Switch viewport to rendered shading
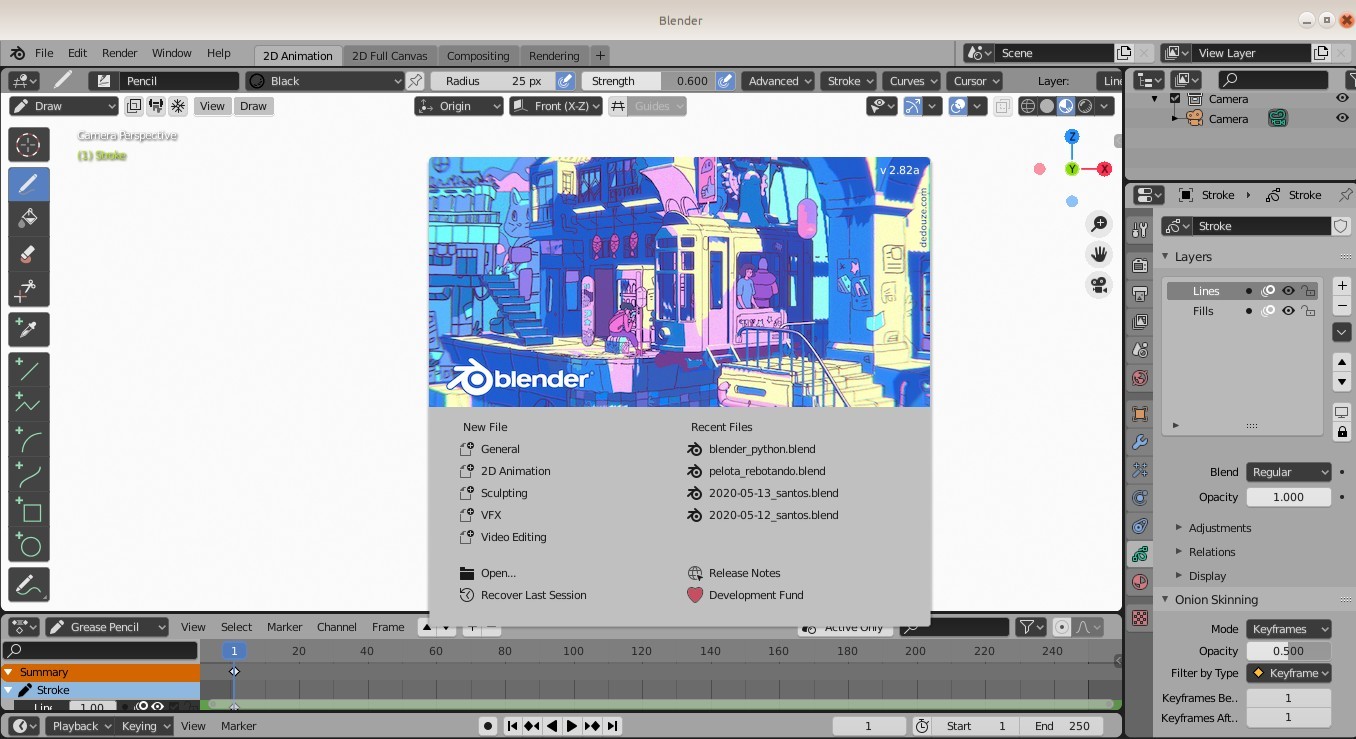The width and height of the screenshot is (1356, 739). 1085,106
